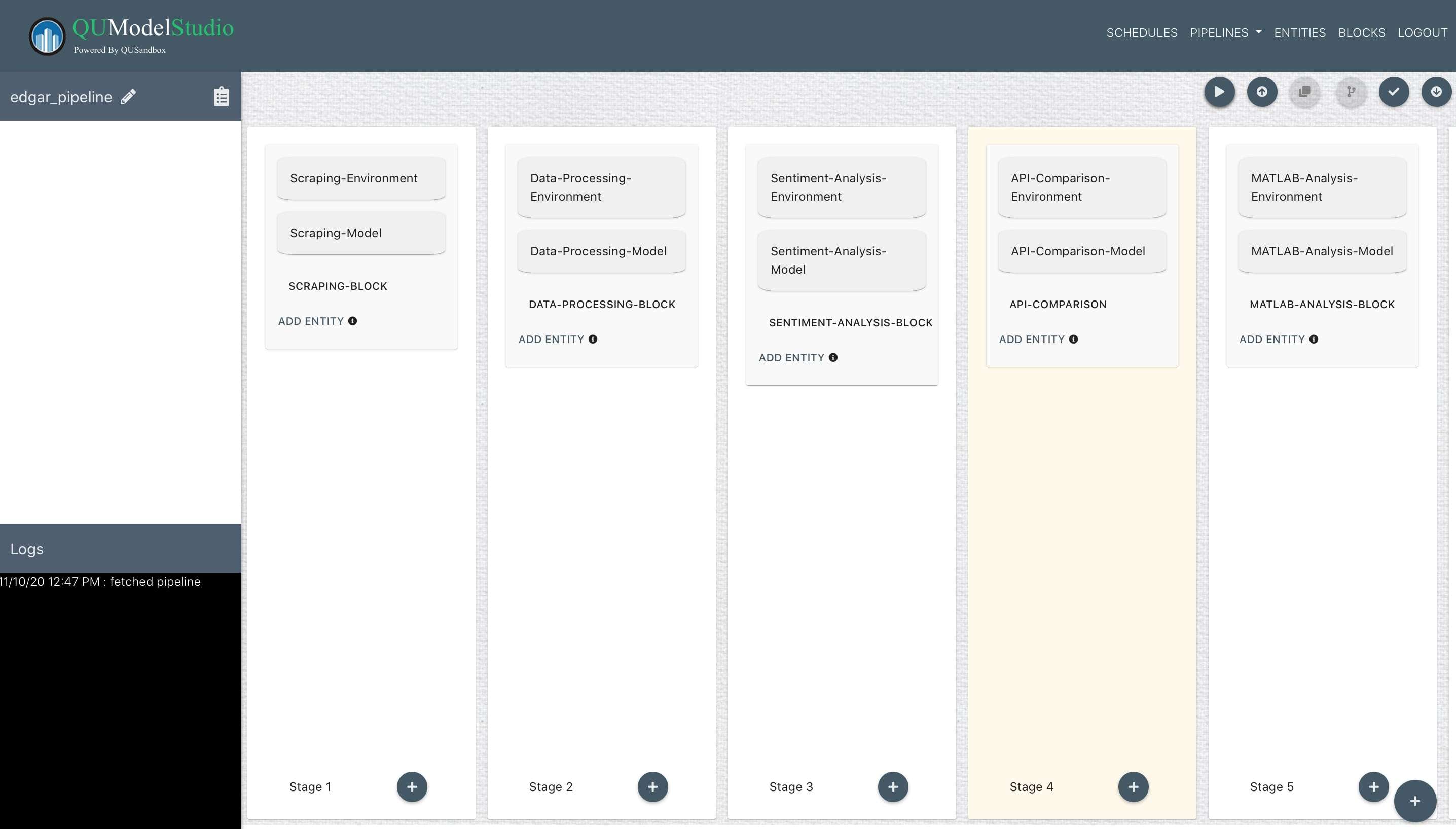Click the SCRAPING-BLOCK title
The height and width of the screenshot is (829, 1456).
(x=338, y=286)
